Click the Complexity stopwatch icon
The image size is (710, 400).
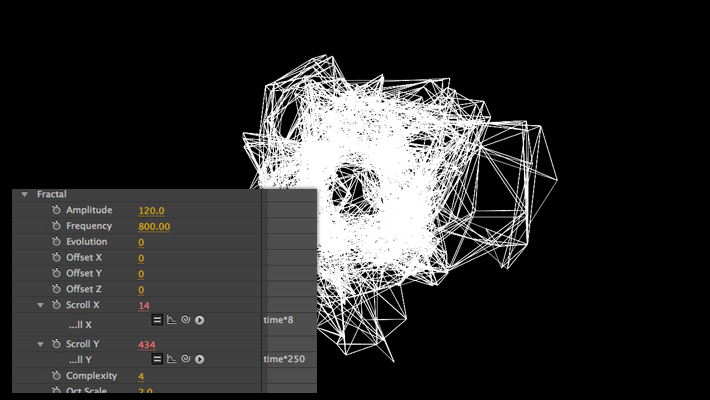57,376
